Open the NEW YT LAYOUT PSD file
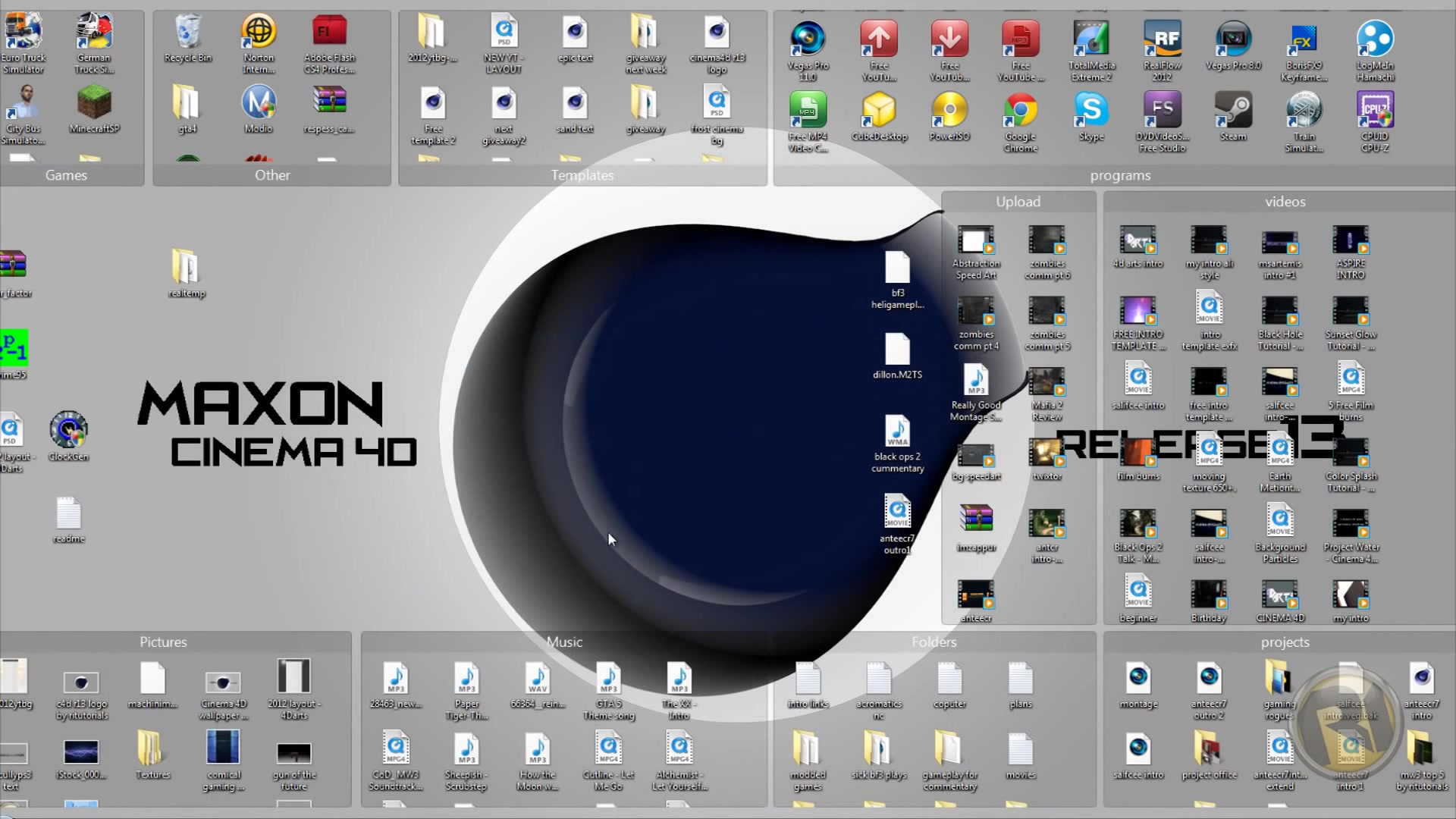 coord(504,44)
